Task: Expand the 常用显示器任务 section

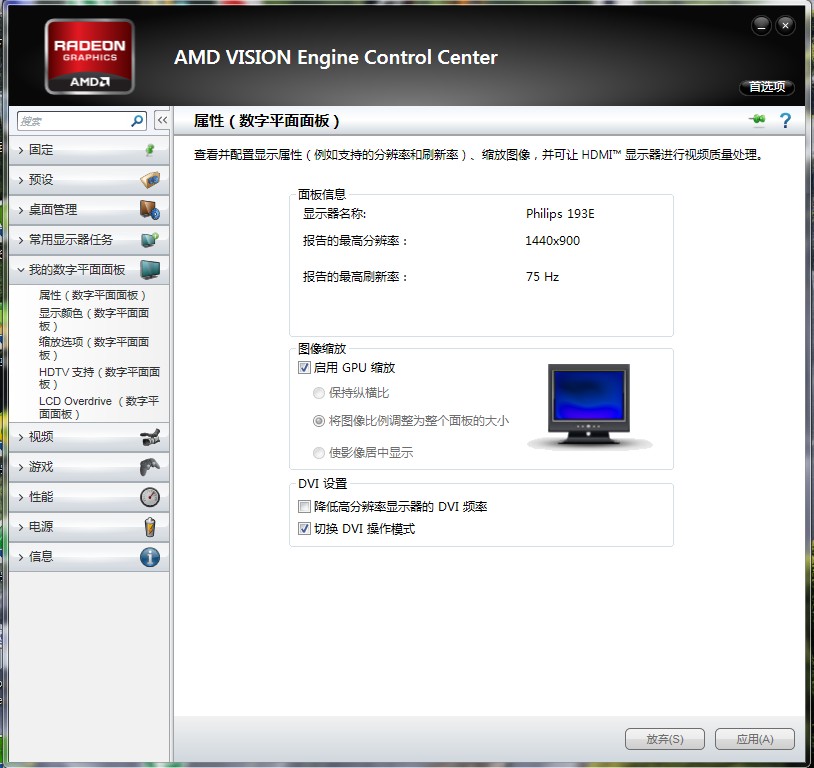Action: click(89, 239)
